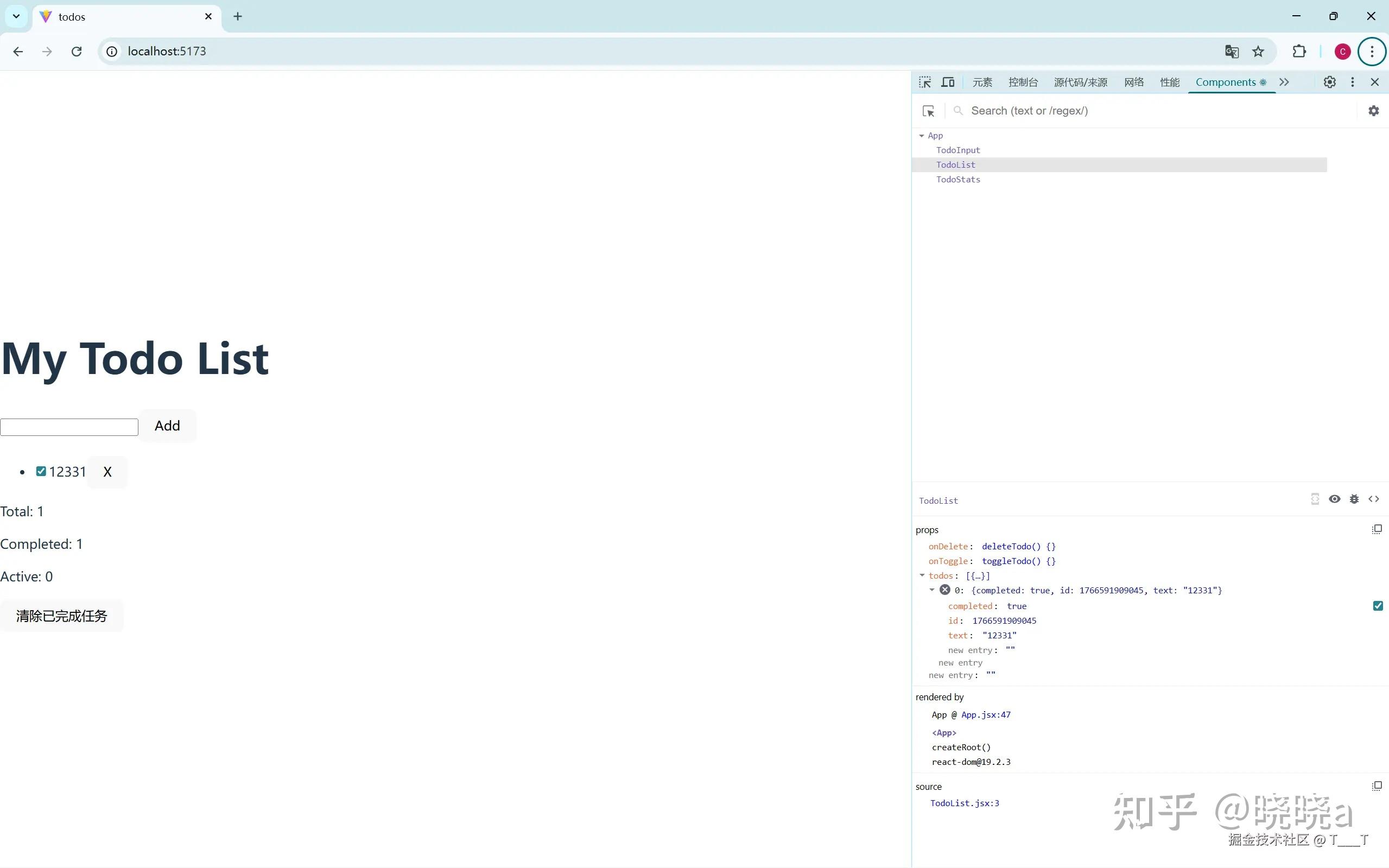Inspect matching DOM element eye icon
Screen dimensions: 1389x868
point(1335,499)
